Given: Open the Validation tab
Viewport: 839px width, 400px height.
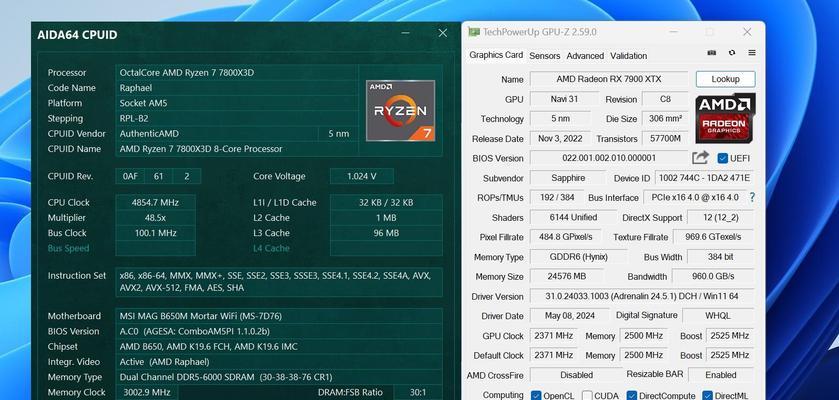Looking at the screenshot, I should pos(628,56).
